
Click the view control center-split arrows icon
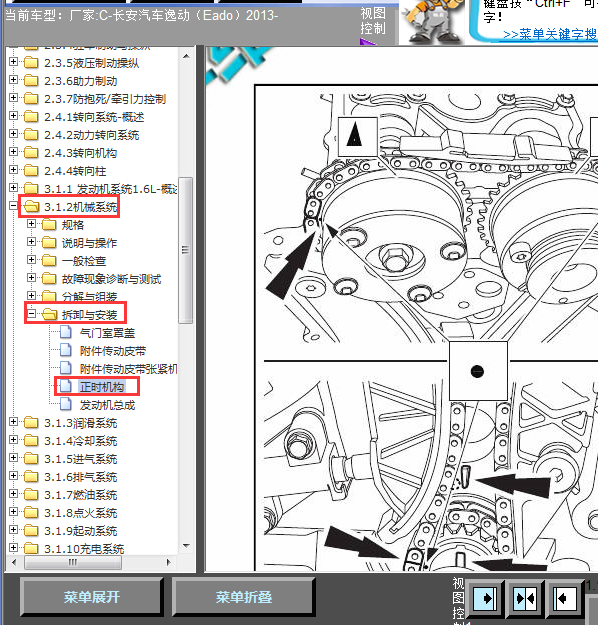[525, 598]
